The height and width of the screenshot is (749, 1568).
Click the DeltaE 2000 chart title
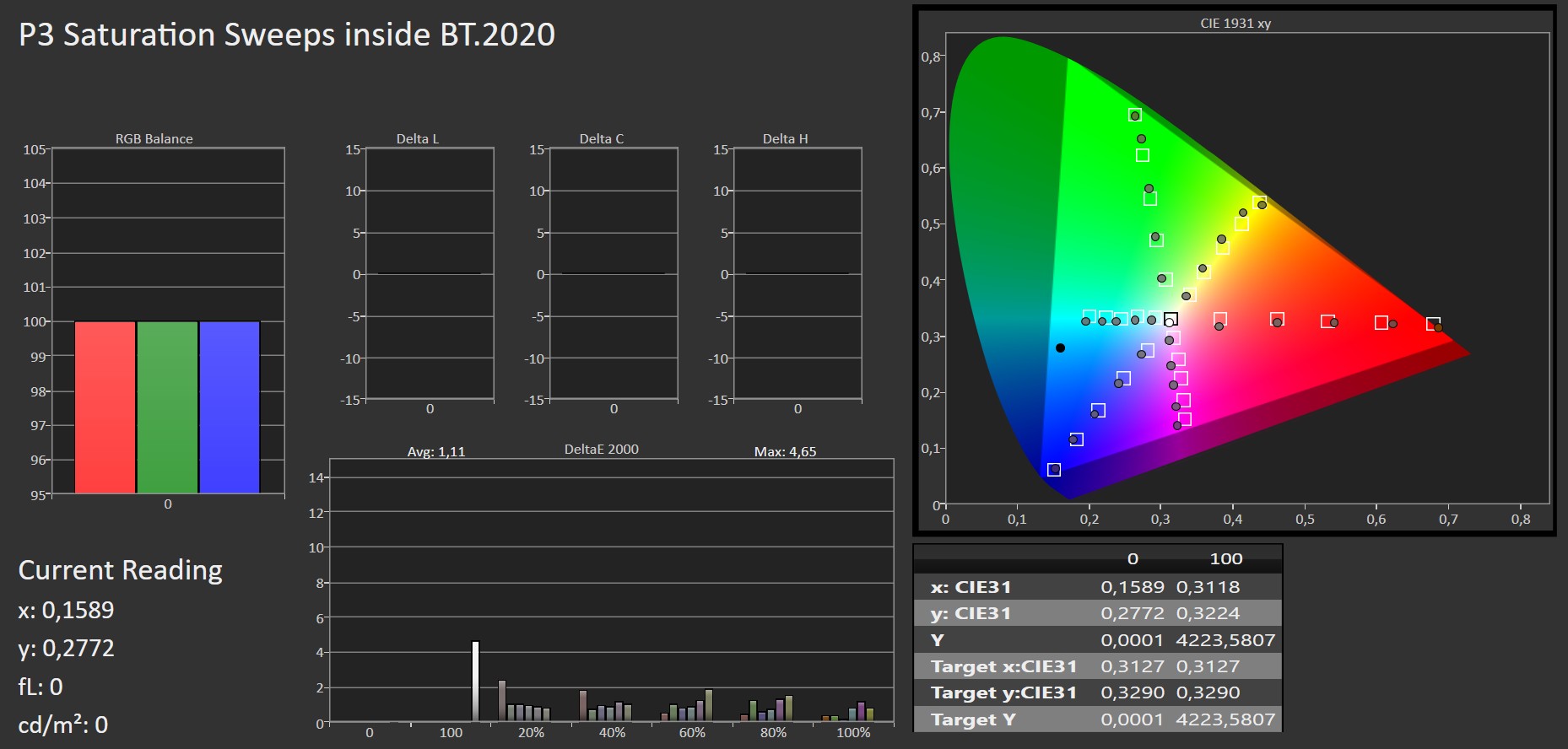[x=602, y=450]
